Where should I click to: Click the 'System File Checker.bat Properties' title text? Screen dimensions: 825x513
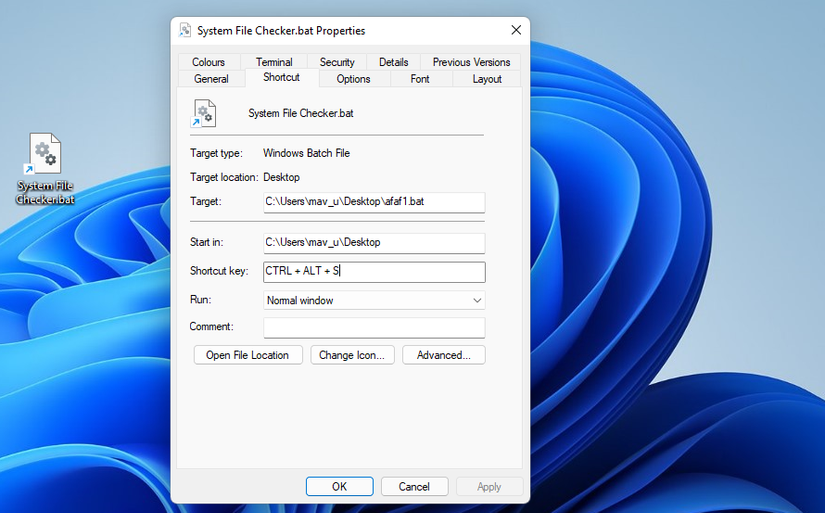[x=281, y=31]
